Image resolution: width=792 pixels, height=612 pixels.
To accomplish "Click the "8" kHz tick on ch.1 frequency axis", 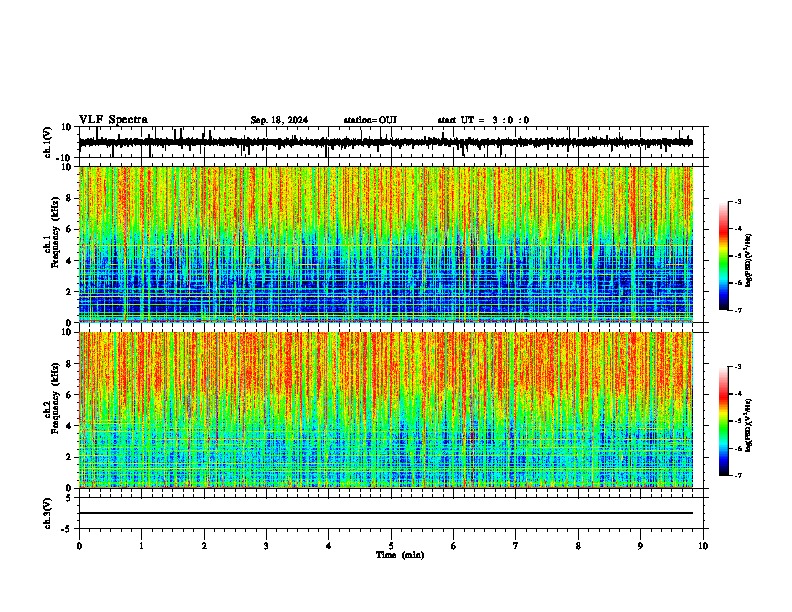I will 69,198.
